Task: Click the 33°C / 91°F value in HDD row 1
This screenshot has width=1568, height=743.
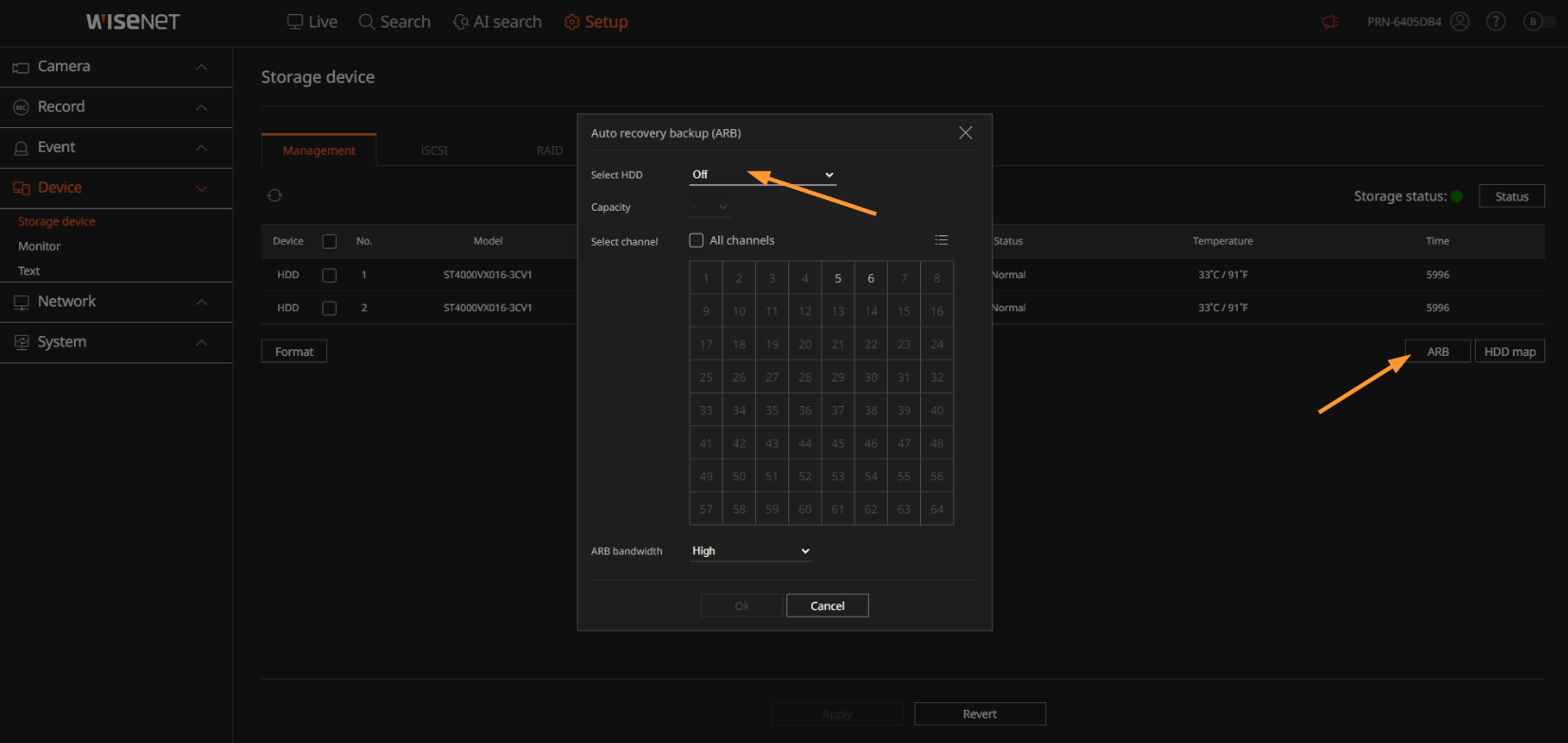Action: tap(1223, 275)
